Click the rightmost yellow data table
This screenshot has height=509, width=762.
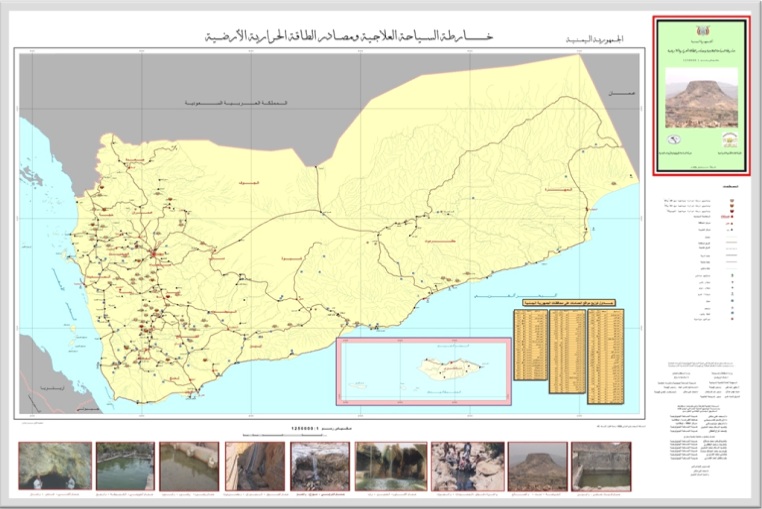pyautogui.click(x=605, y=343)
